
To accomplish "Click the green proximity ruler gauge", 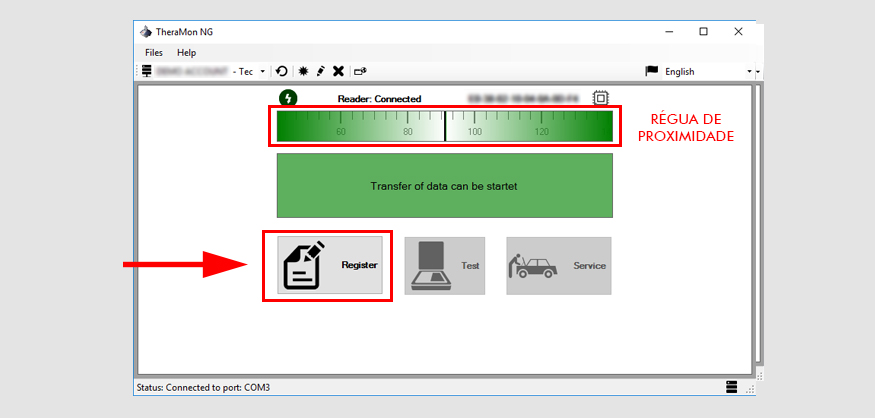I will pos(444,127).
